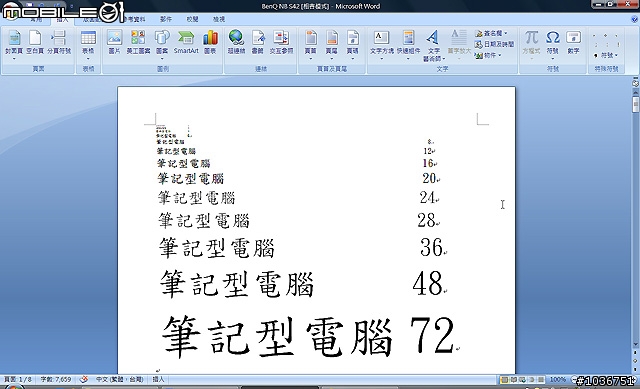The width and height of the screenshot is (640, 389).
Task: Open the Header (頁首) gallery
Action: [311, 44]
